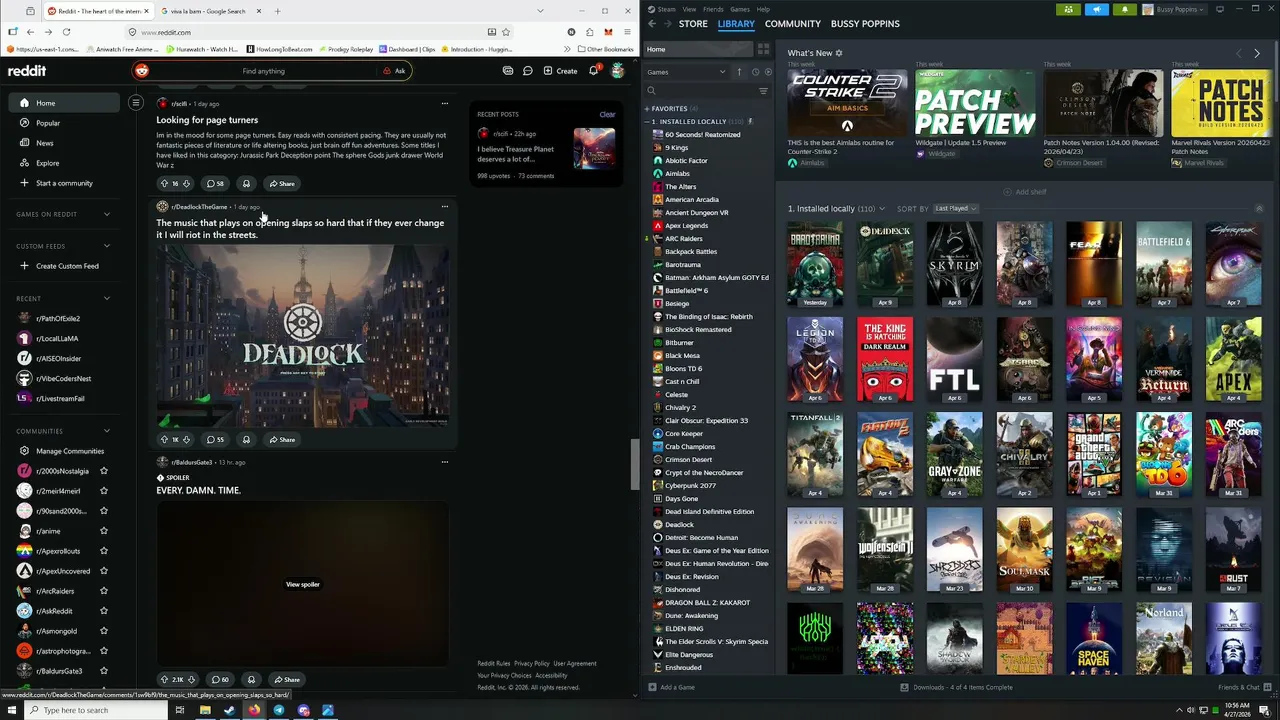This screenshot has height=720, width=1280.
Task: Switch Steam library to grid collections view
Action: (763, 49)
